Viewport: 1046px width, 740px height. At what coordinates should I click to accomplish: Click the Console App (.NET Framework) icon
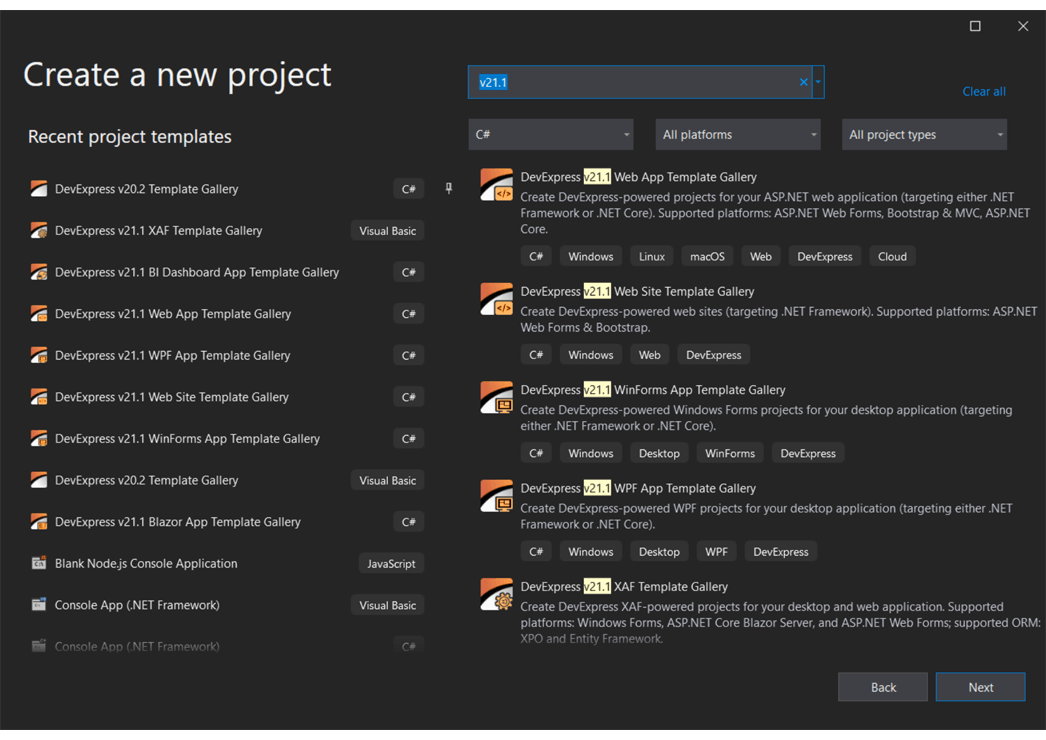[38, 604]
